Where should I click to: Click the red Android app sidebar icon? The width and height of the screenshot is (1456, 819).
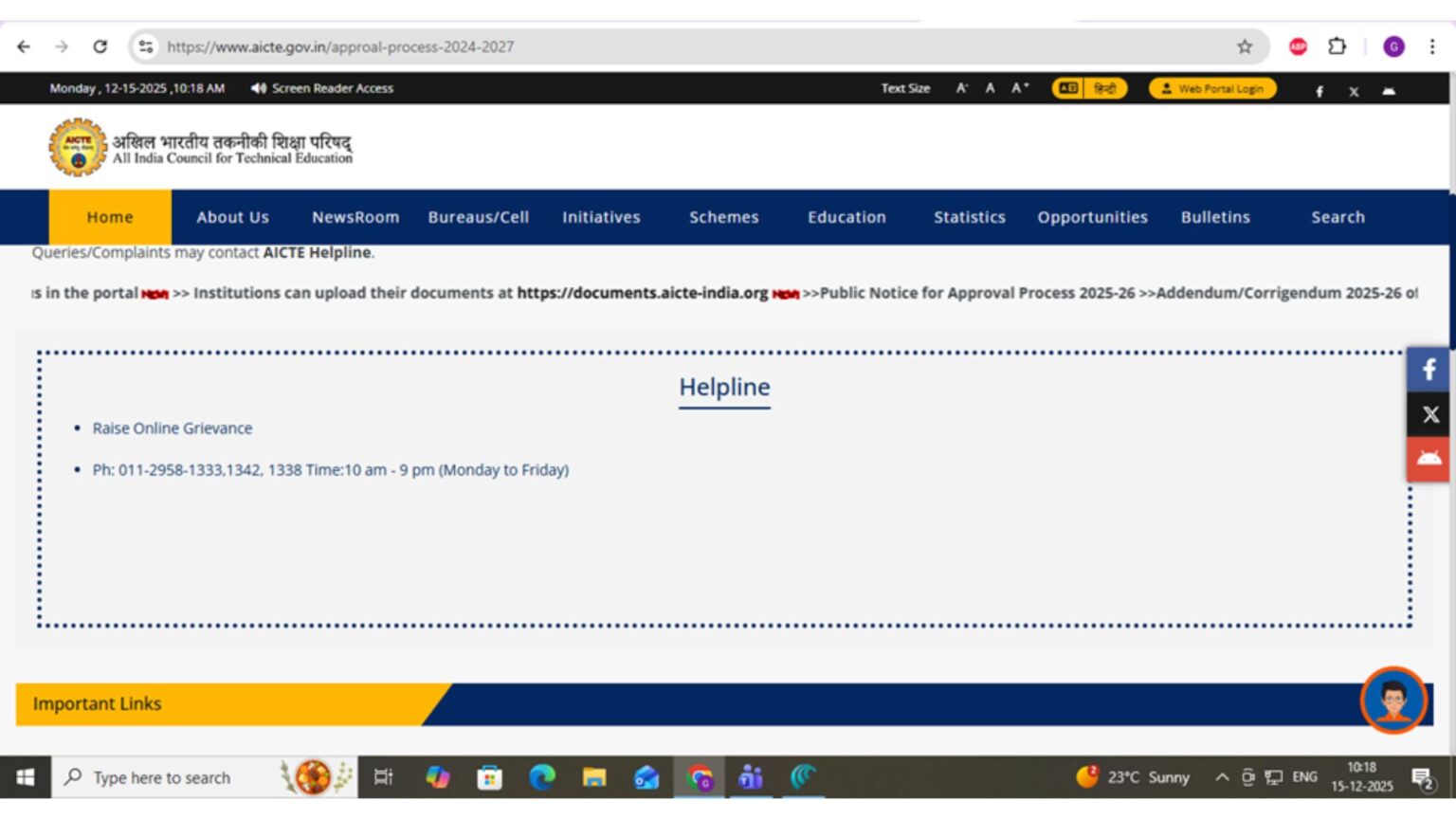tap(1429, 459)
